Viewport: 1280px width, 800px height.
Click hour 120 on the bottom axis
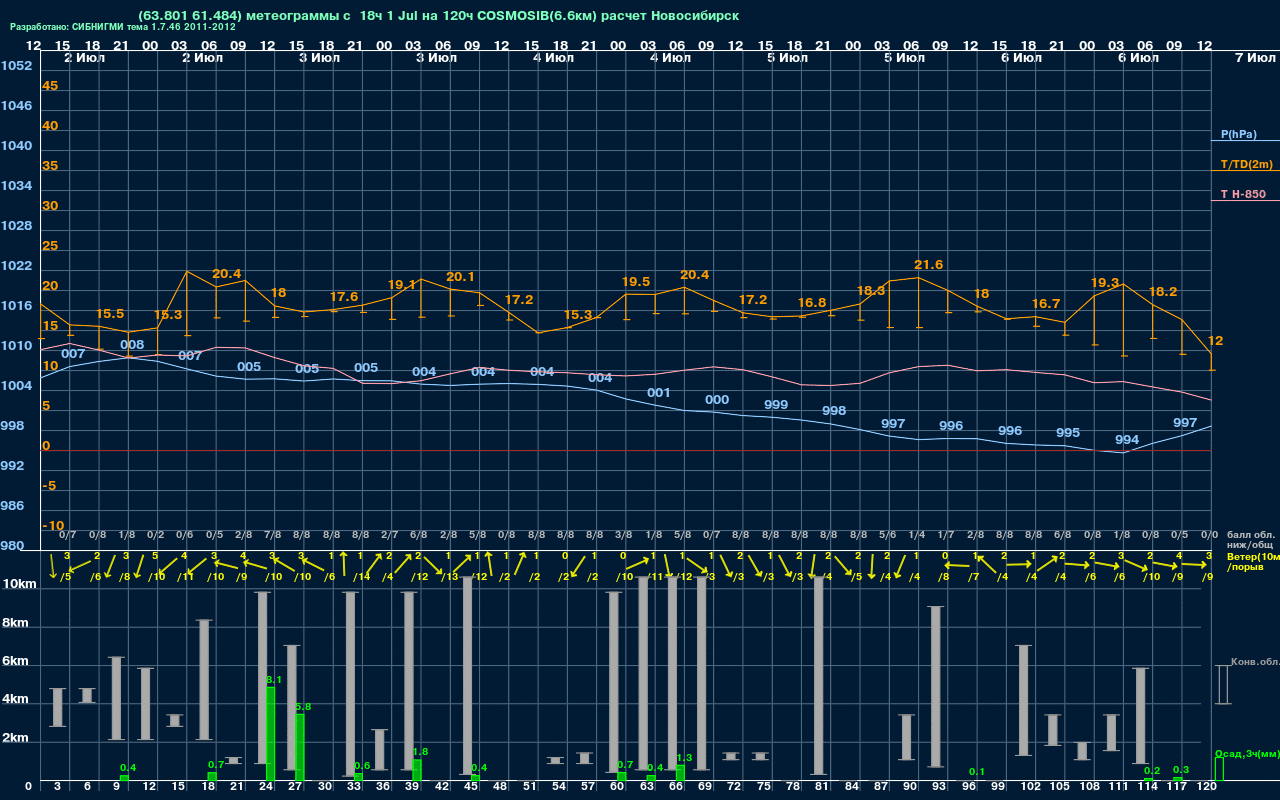(1207, 788)
